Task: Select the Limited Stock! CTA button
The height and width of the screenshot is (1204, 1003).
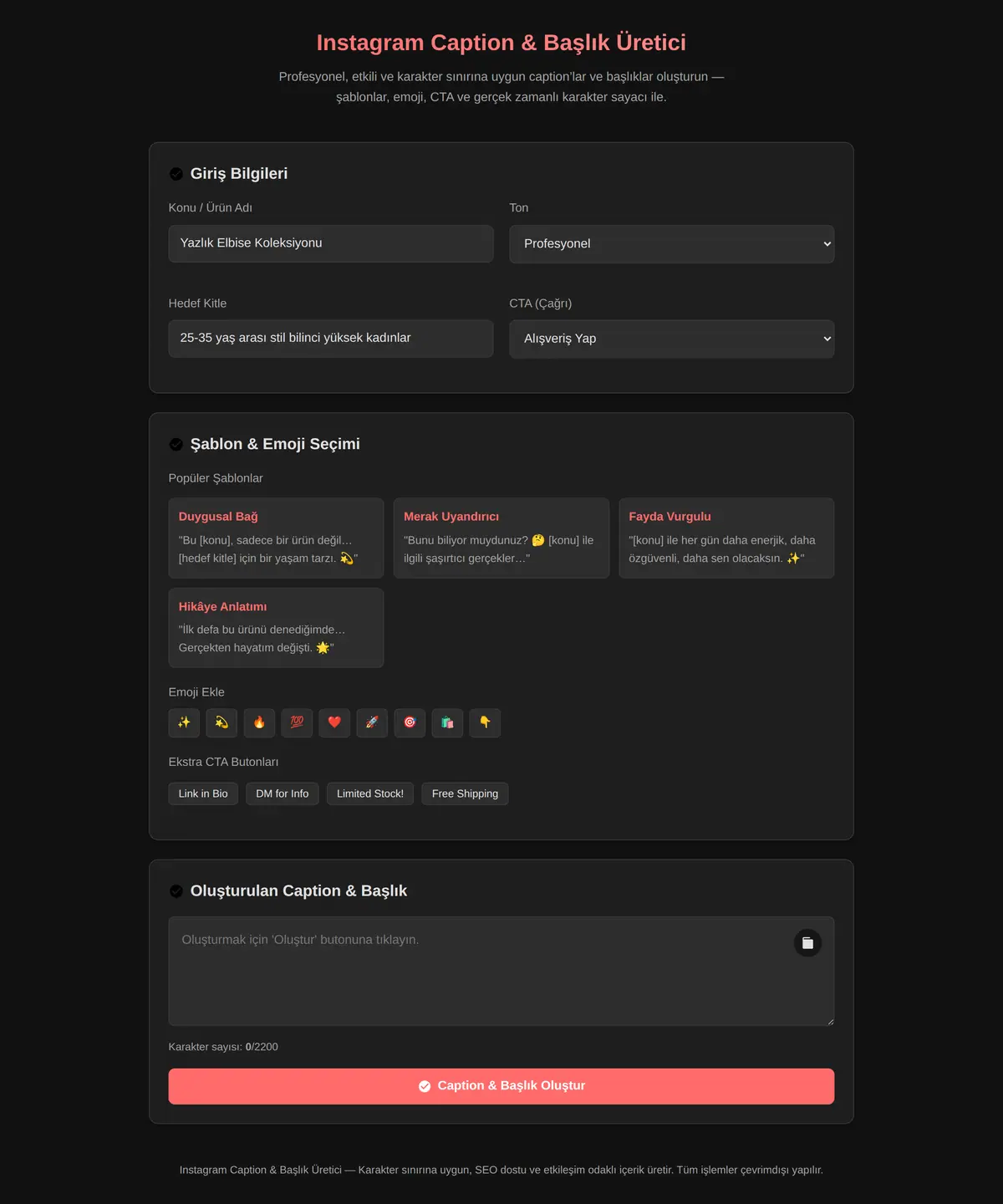Action: point(370,793)
